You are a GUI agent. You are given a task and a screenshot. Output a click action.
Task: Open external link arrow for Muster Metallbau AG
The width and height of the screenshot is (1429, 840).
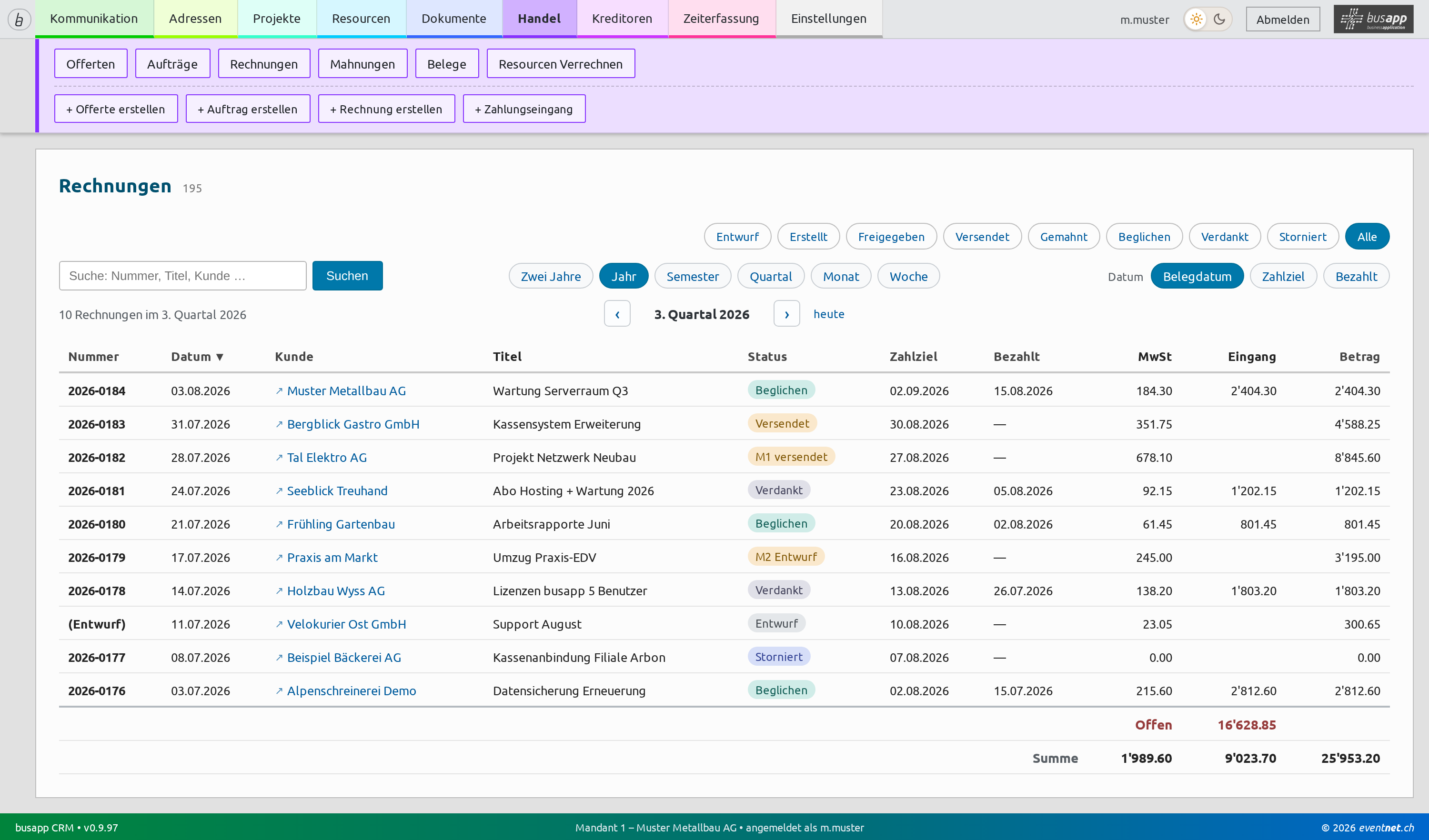[279, 391]
